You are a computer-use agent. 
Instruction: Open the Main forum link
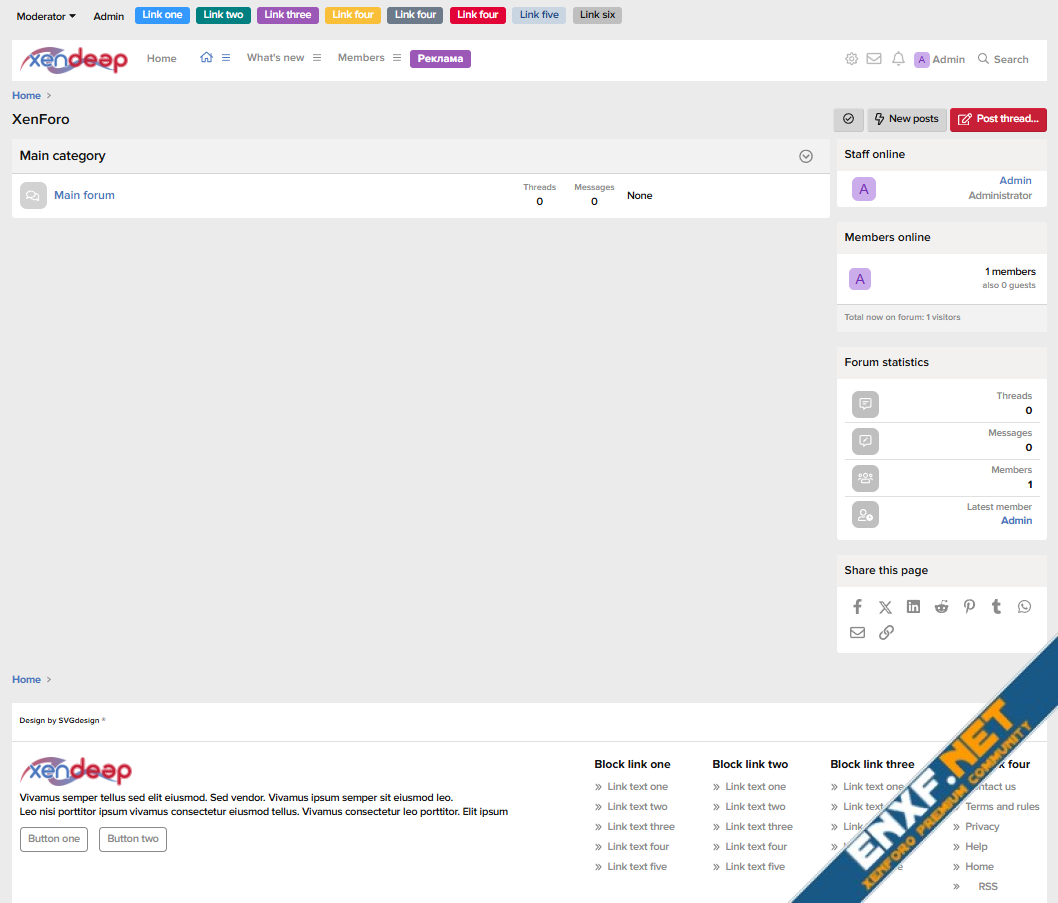click(x=84, y=196)
